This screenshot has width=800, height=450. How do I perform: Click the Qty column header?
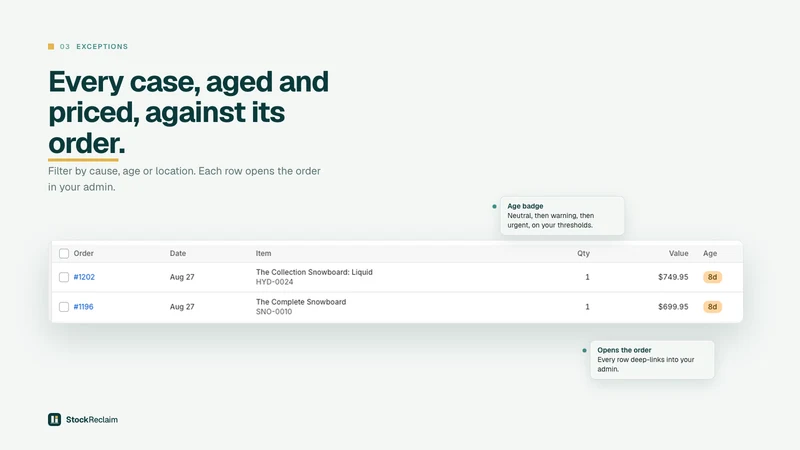coord(583,254)
